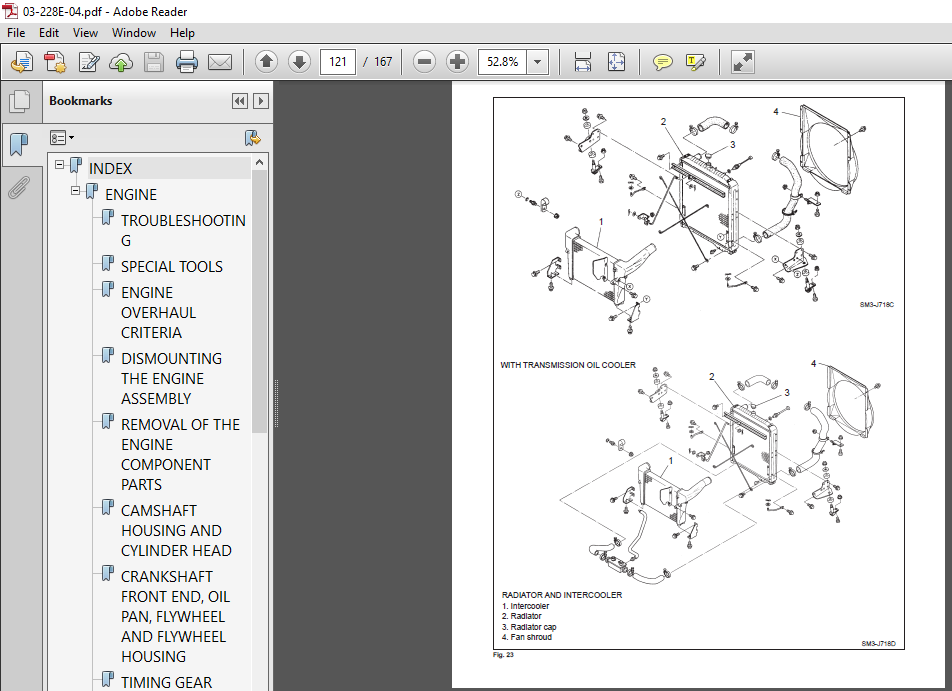Image resolution: width=952 pixels, height=691 pixels.
Task: Open the TROUBLESHOOTING bookmark
Action: coord(183,230)
